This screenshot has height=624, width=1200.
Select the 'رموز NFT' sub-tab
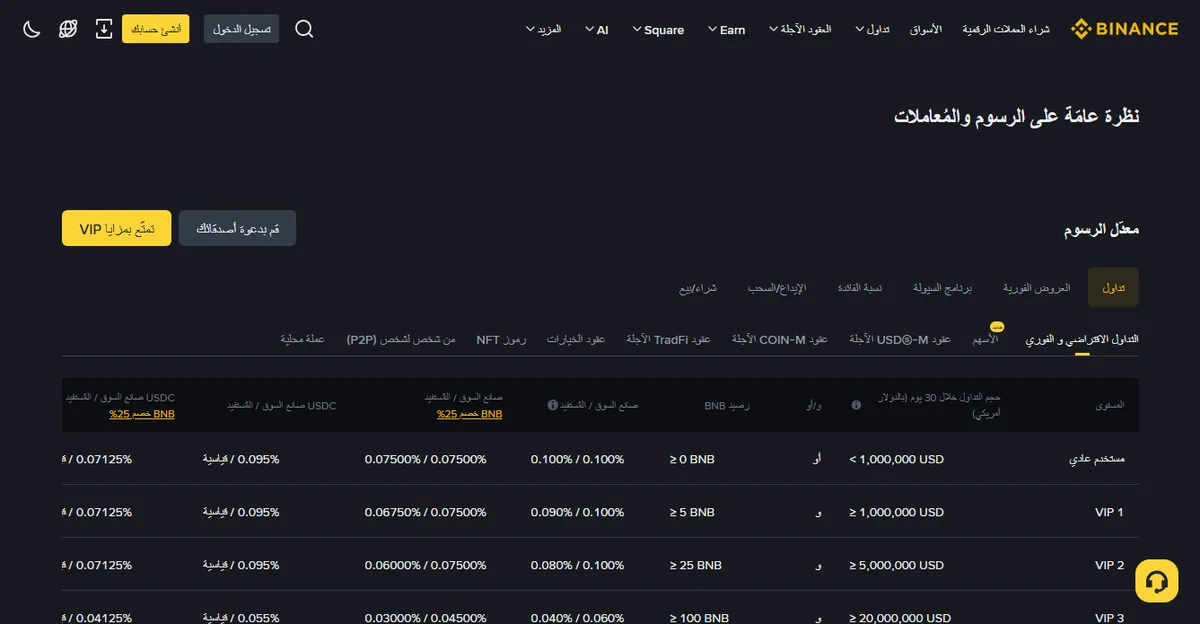[x=501, y=340]
